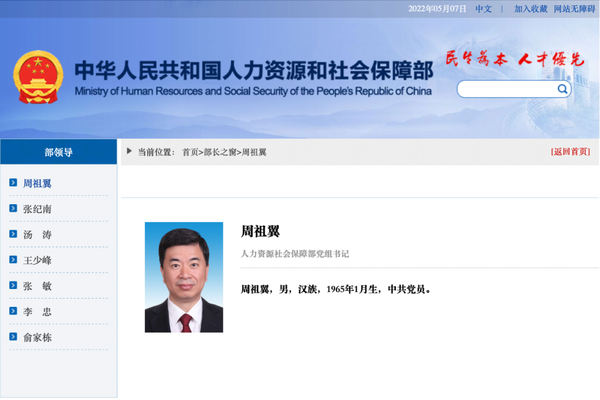Click the biography line starting 周祖翼，男
Viewport: 600px width, 400px height.
pyautogui.click(x=336, y=289)
